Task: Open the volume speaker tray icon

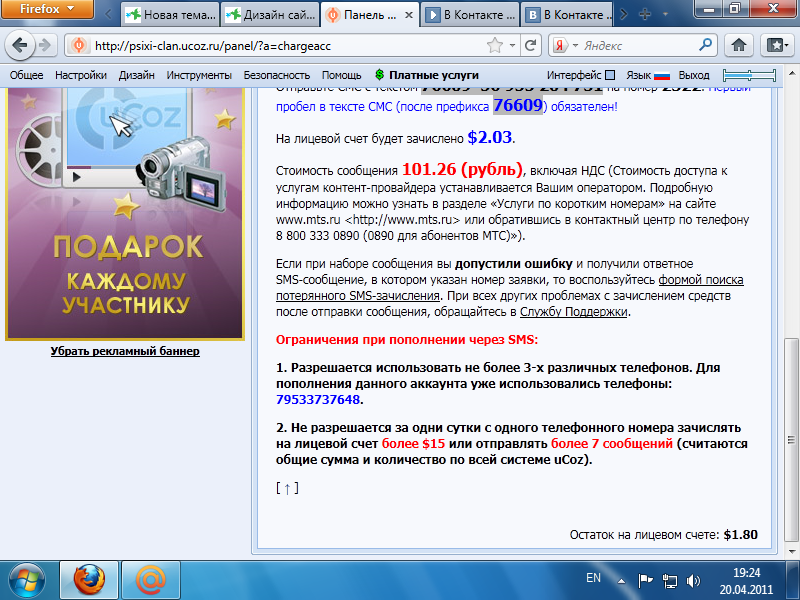Action: (x=693, y=581)
